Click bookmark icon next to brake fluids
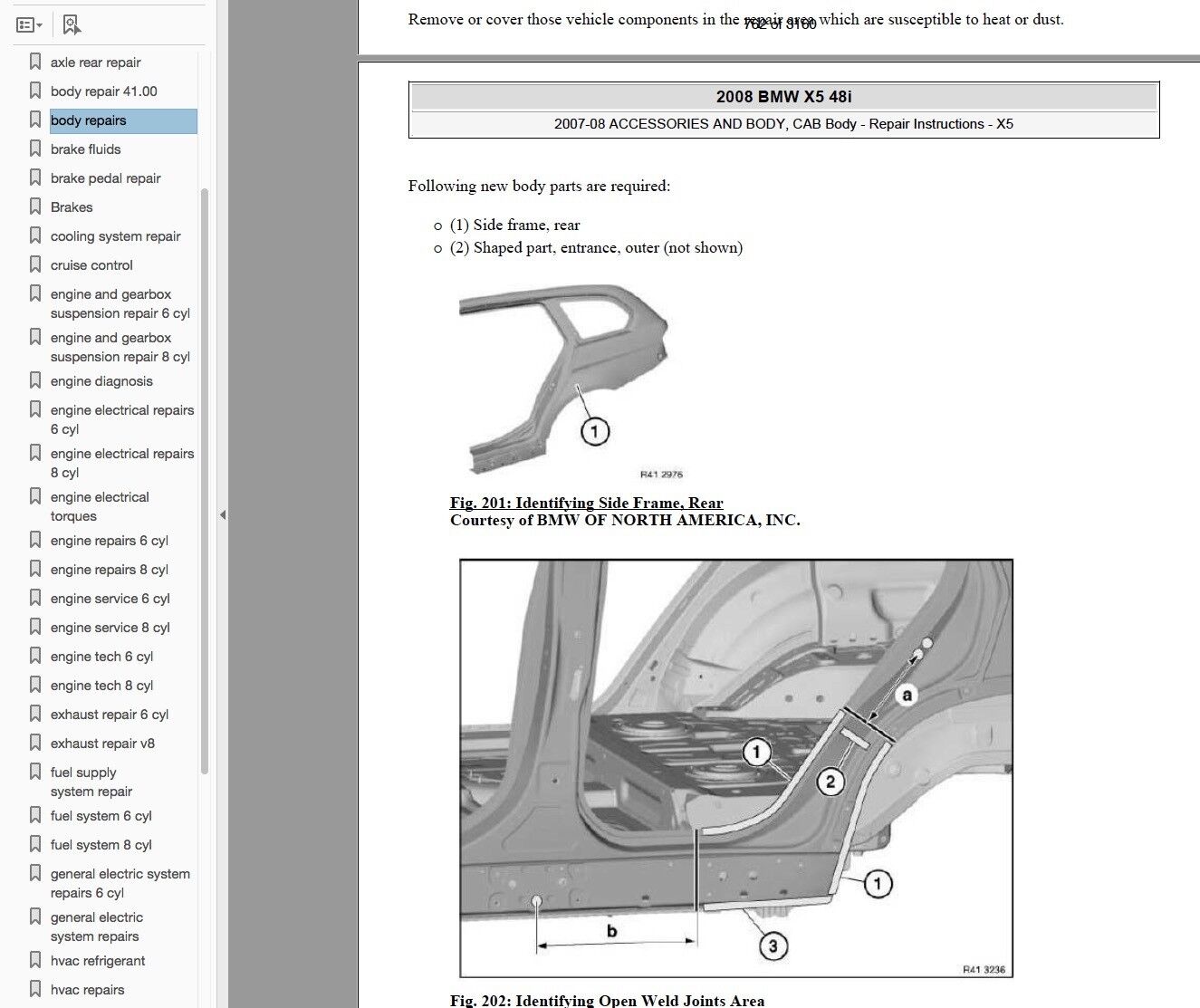The image size is (1200, 1008). point(35,149)
